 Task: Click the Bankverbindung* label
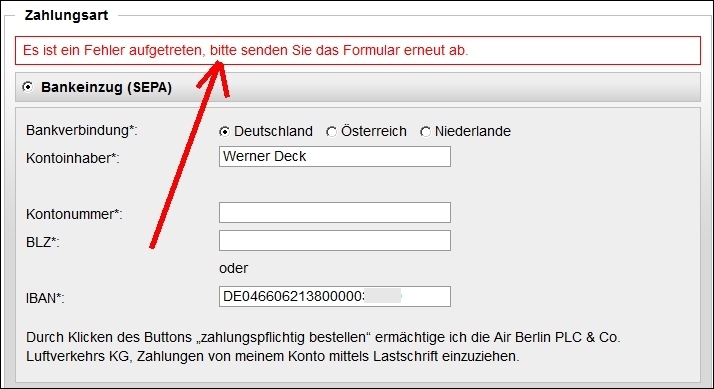point(82,130)
